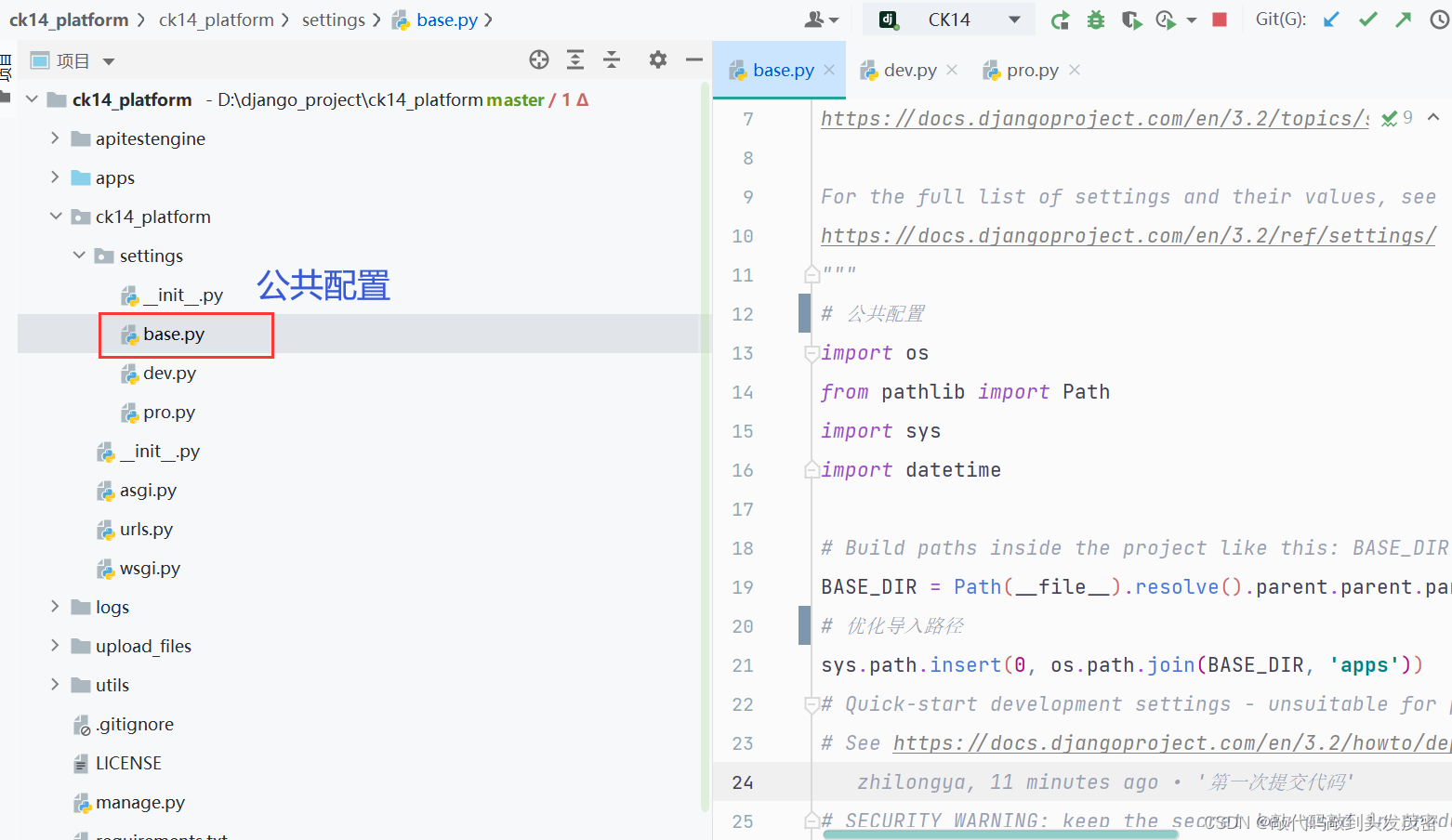The width and height of the screenshot is (1452, 840).
Task: Open Django topics docs link on line 7
Action: [x=1095, y=119]
